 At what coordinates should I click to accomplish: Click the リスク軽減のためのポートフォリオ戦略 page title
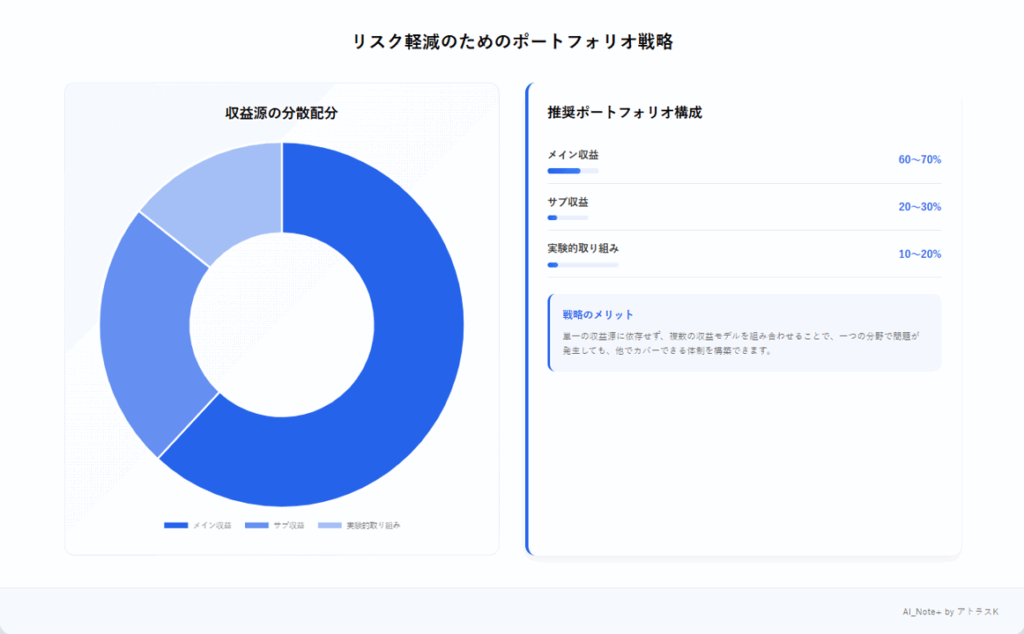[x=513, y=42]
